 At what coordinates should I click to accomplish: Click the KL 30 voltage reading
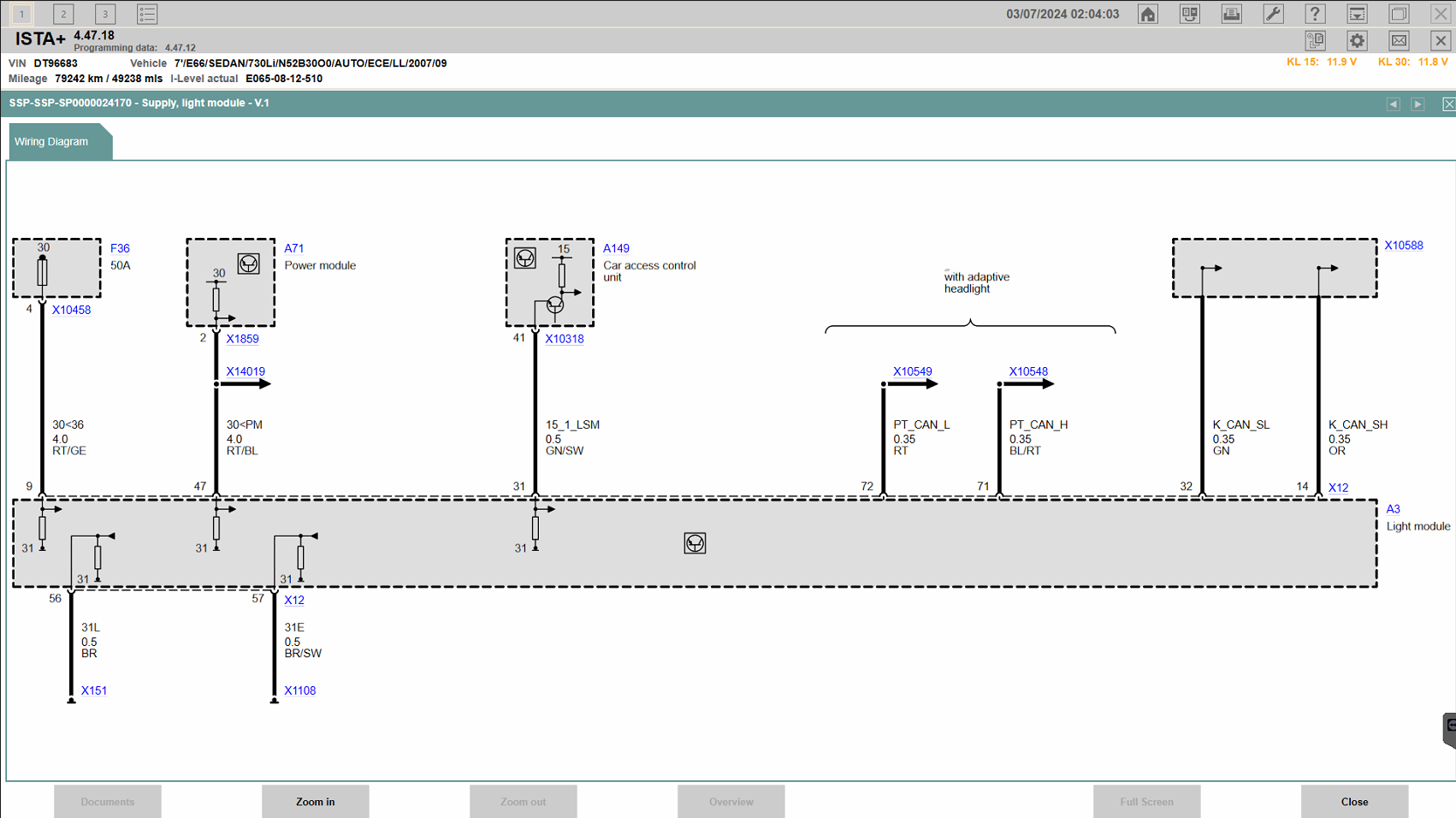[x=1413, y=62]
